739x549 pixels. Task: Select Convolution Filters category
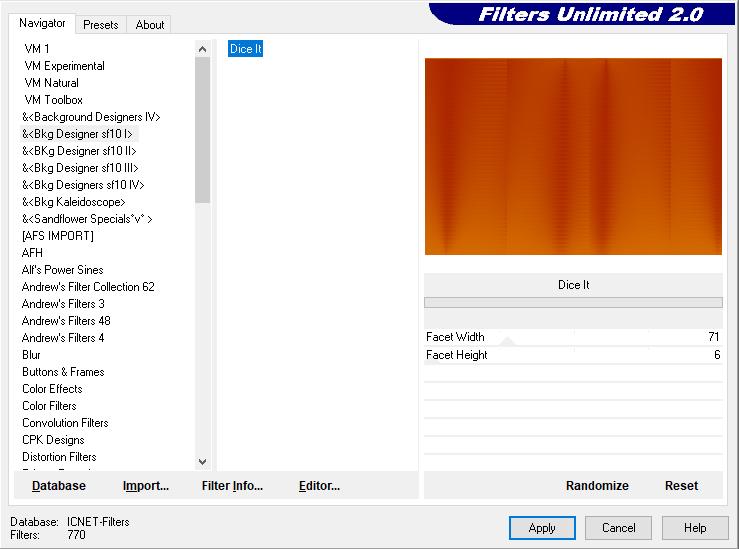coord(65,422)
